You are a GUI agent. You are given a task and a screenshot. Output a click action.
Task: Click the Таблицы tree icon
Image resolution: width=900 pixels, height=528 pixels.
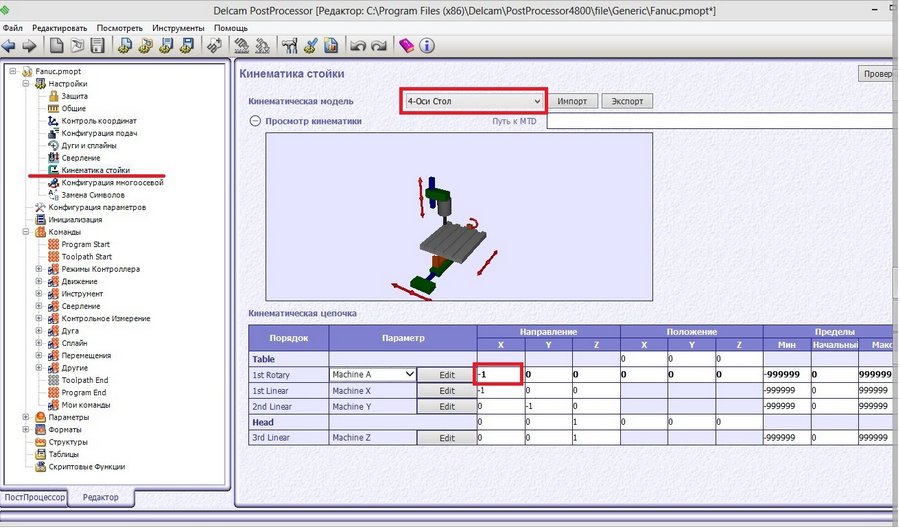coord(40,454)
